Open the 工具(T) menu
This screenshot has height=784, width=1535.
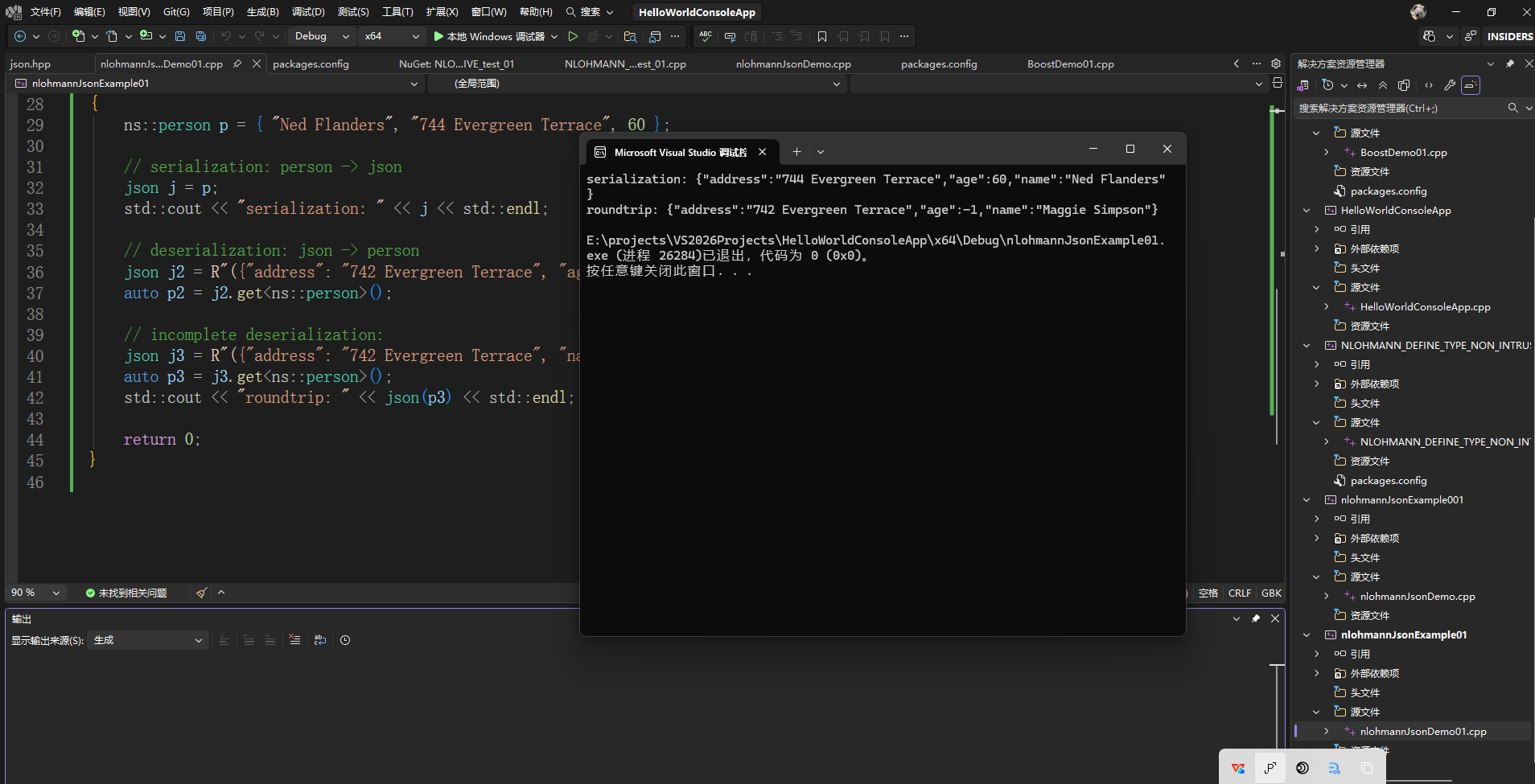coord(397,12)
